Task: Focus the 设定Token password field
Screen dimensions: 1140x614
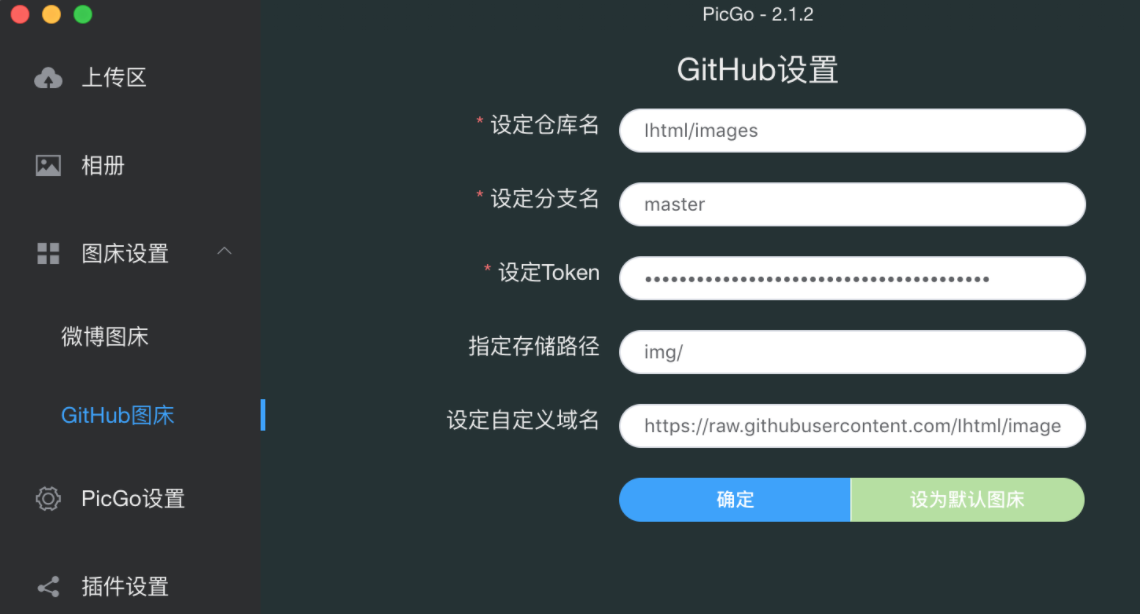Action: tap(852, 278)
